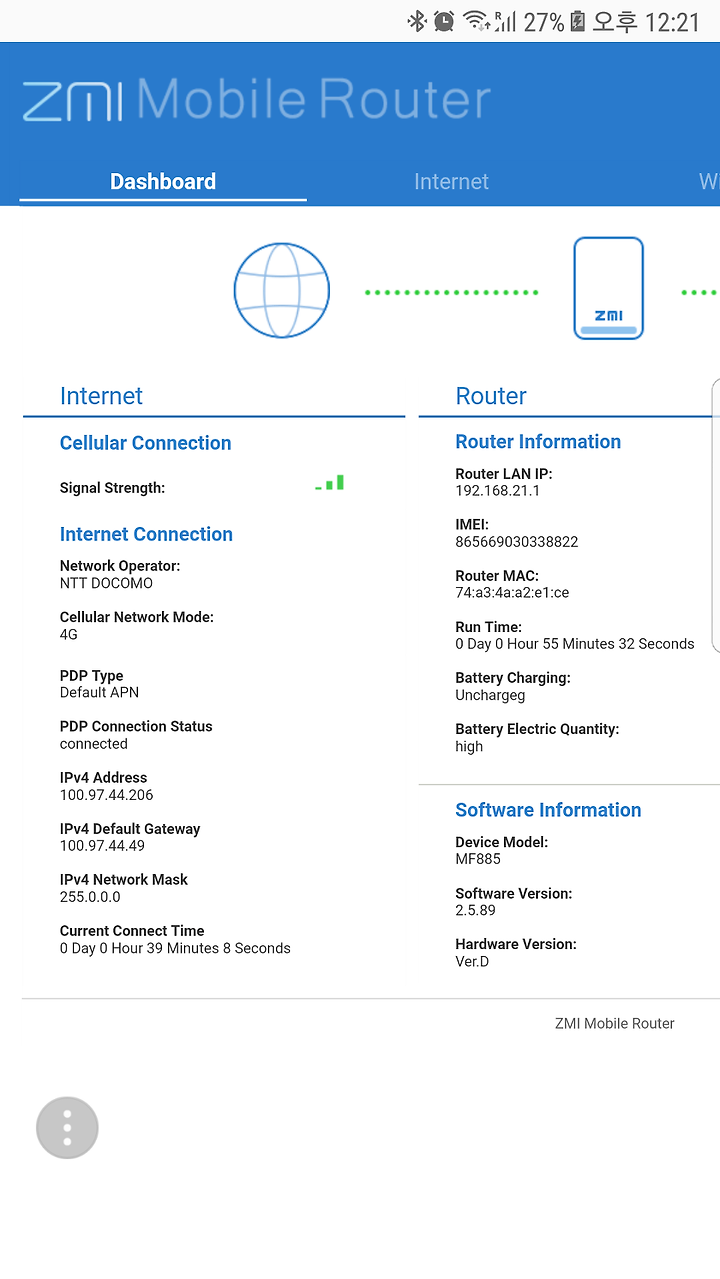Select battery charging value 'Unchargeg'
The image size is (720, 1279).
coord(490,695)
